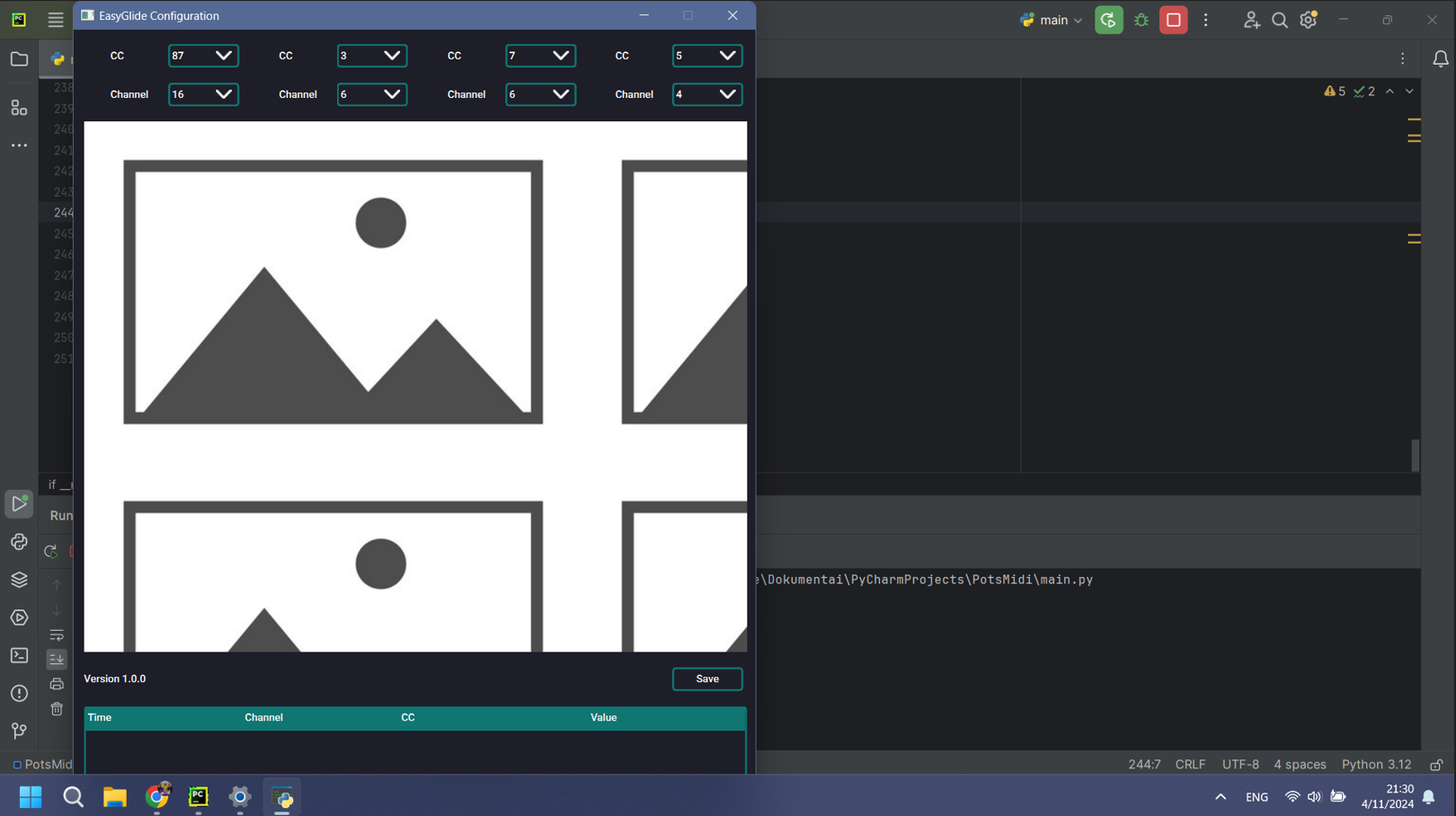Open the editor tab options menu
1456x816 pixels.
[1403, 59]
